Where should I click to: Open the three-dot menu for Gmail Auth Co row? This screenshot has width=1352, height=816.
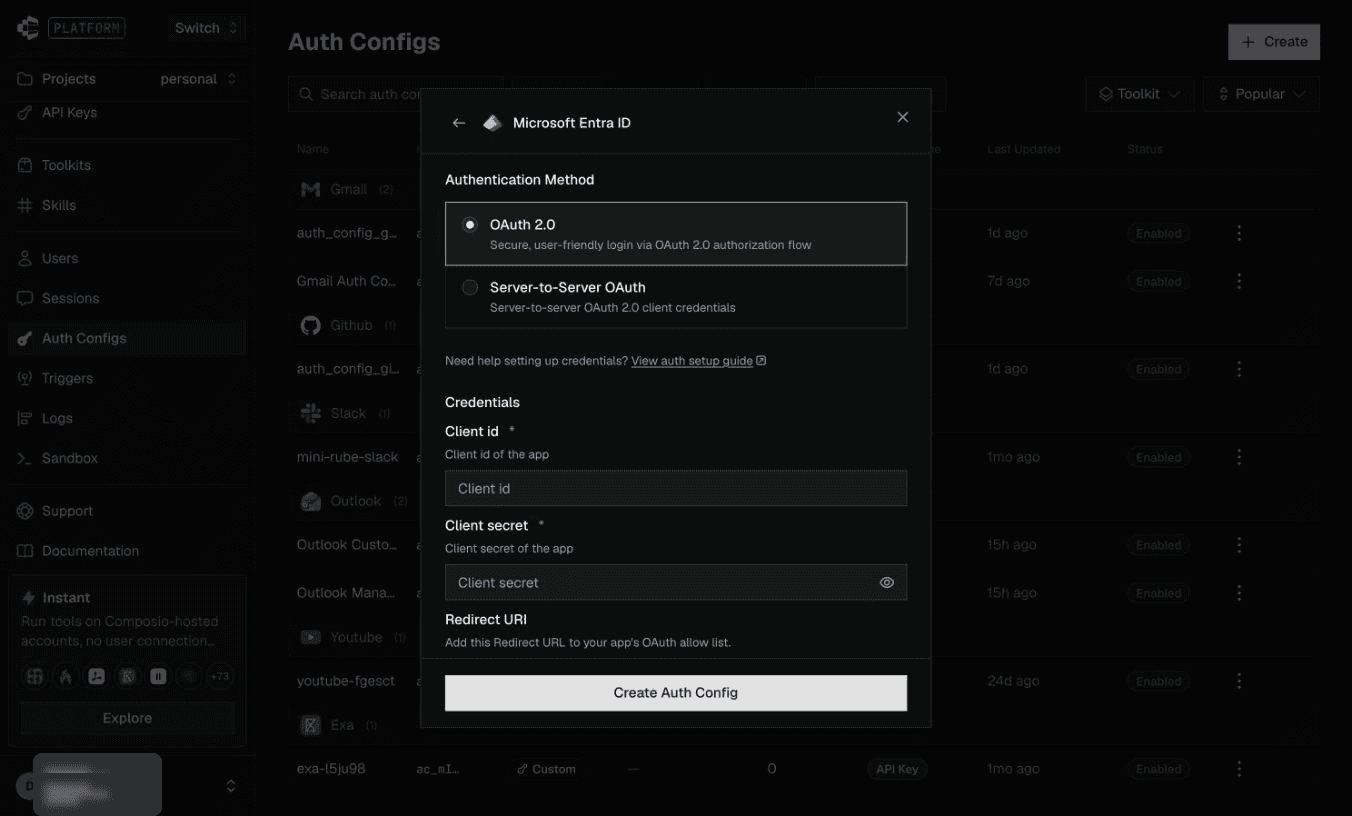[x=1239, y=281]
